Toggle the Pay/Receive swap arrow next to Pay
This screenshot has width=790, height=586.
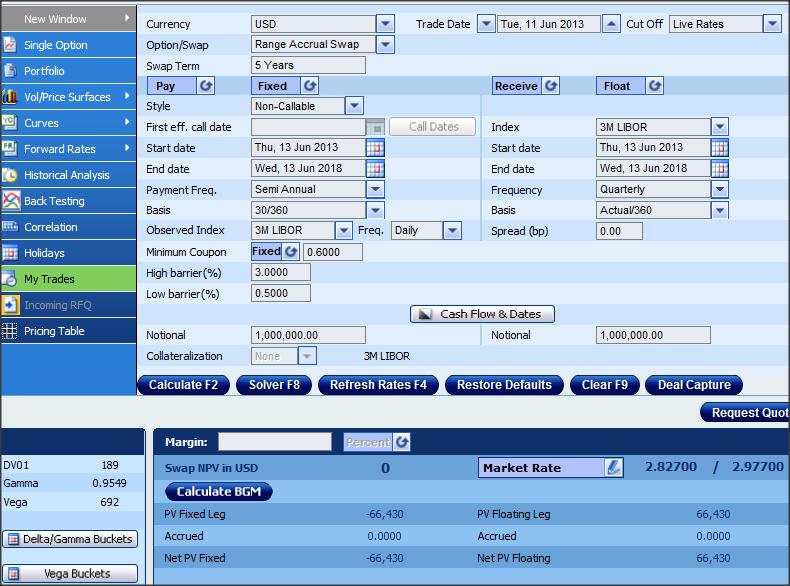[207, 86]
